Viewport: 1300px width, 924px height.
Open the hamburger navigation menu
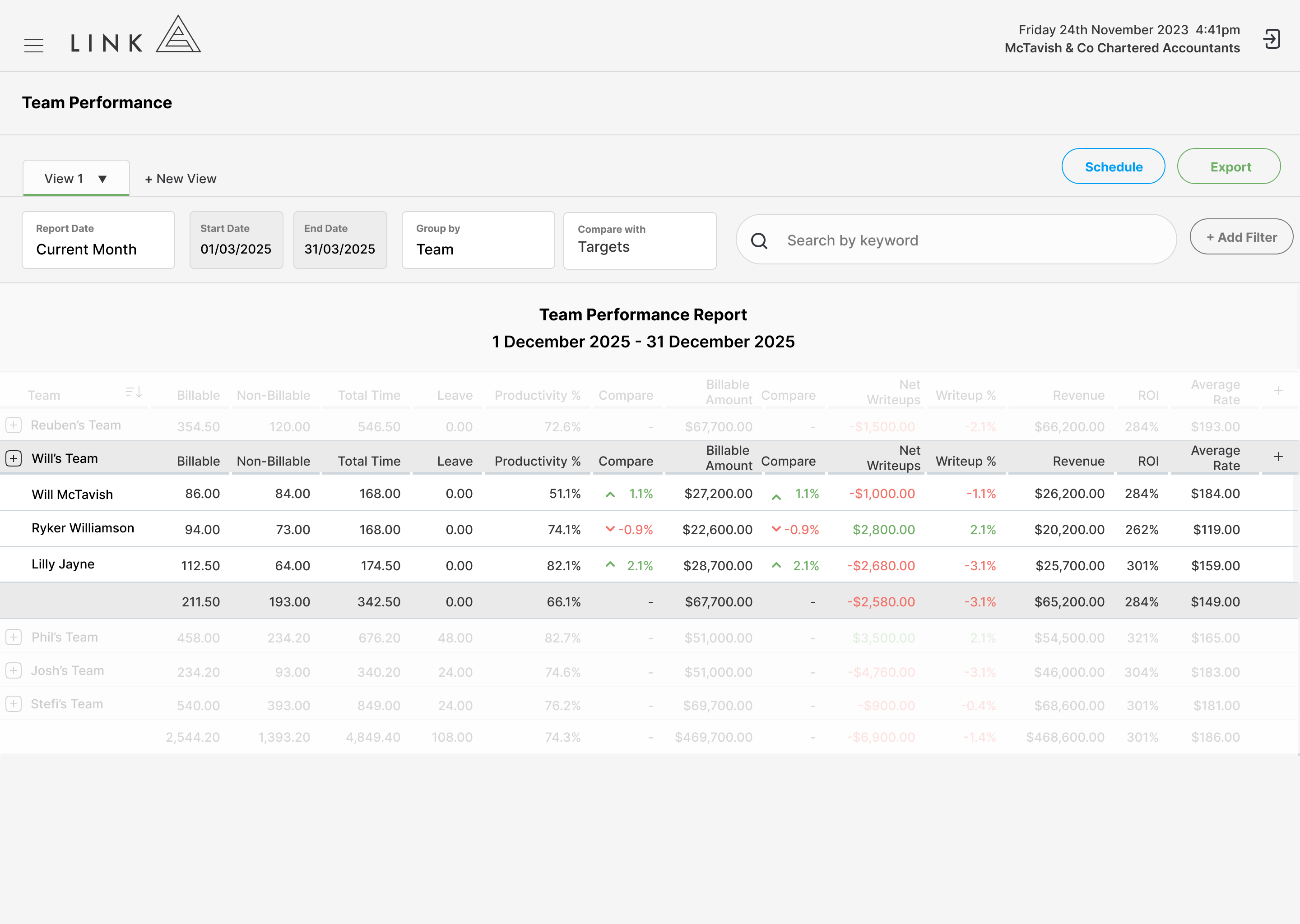coord(33,45)
